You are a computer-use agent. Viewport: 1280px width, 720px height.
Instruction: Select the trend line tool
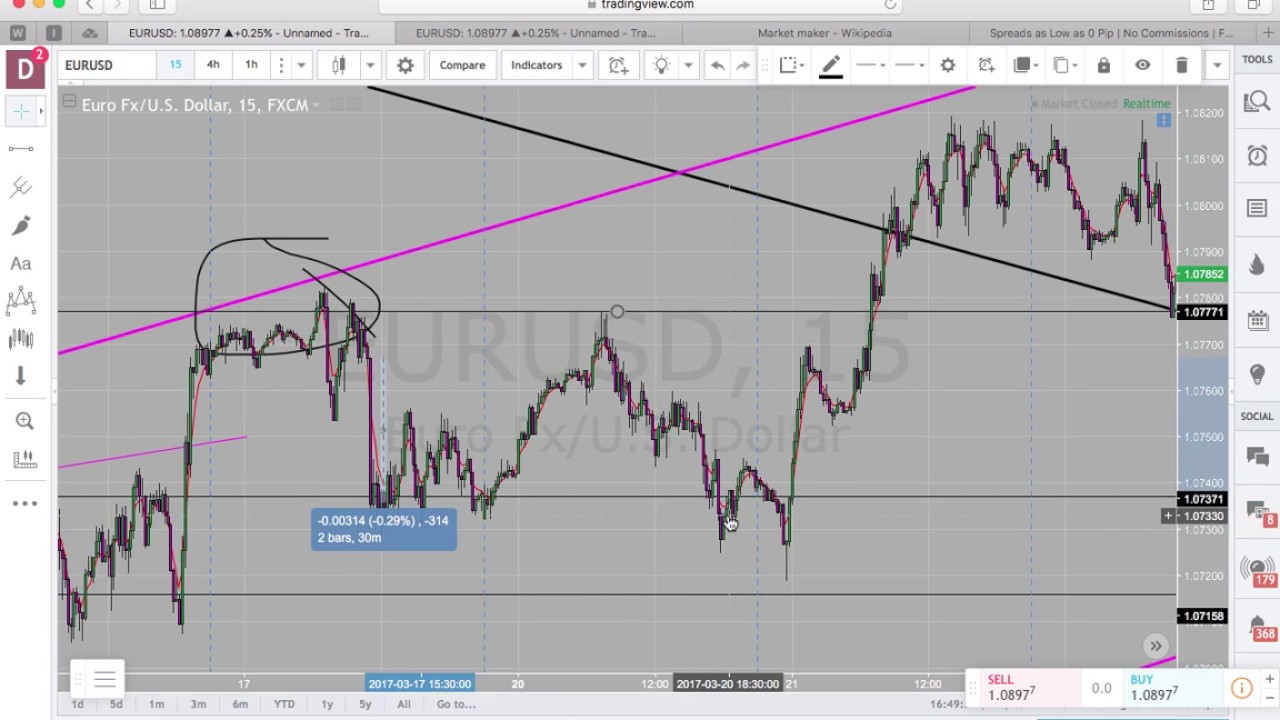click(x=21, y=149)
